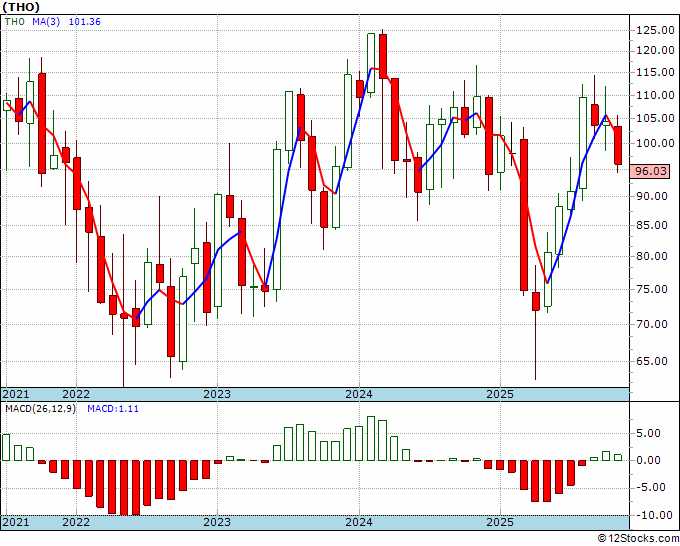Click the 115.00 price axis label

[655, 72]
